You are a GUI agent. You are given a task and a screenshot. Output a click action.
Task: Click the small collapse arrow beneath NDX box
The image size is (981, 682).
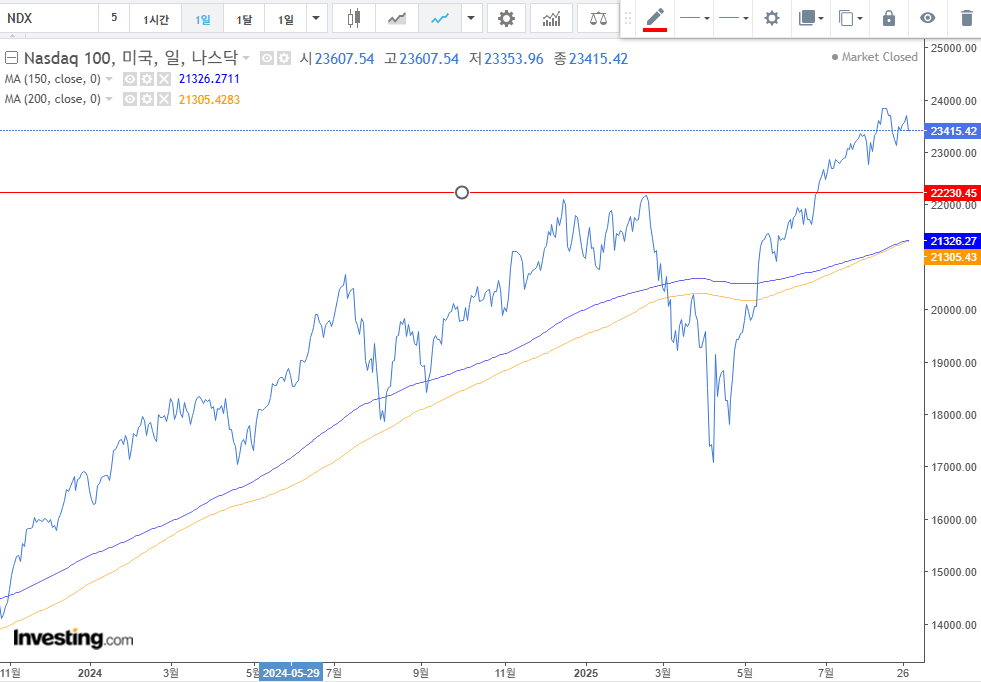point(12,37)
